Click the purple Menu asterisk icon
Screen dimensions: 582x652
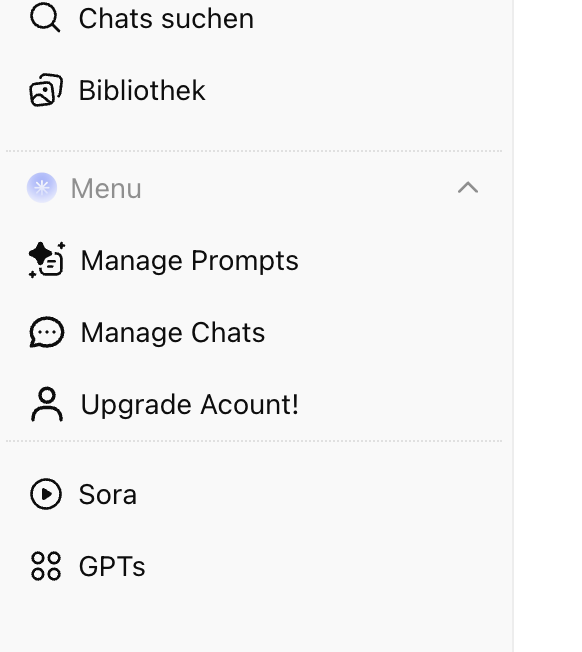point(42,188)
